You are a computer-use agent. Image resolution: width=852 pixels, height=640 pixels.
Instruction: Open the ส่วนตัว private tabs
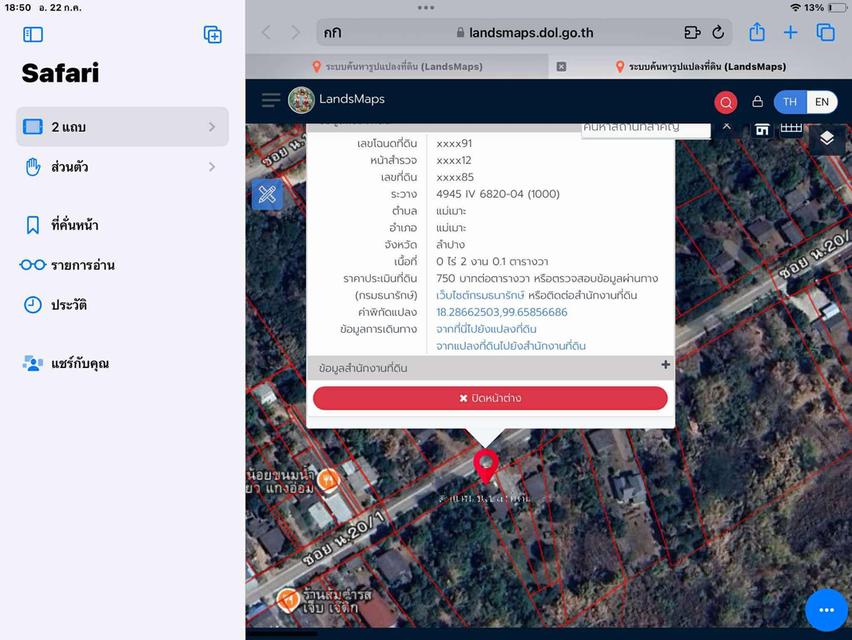(122, 167)
